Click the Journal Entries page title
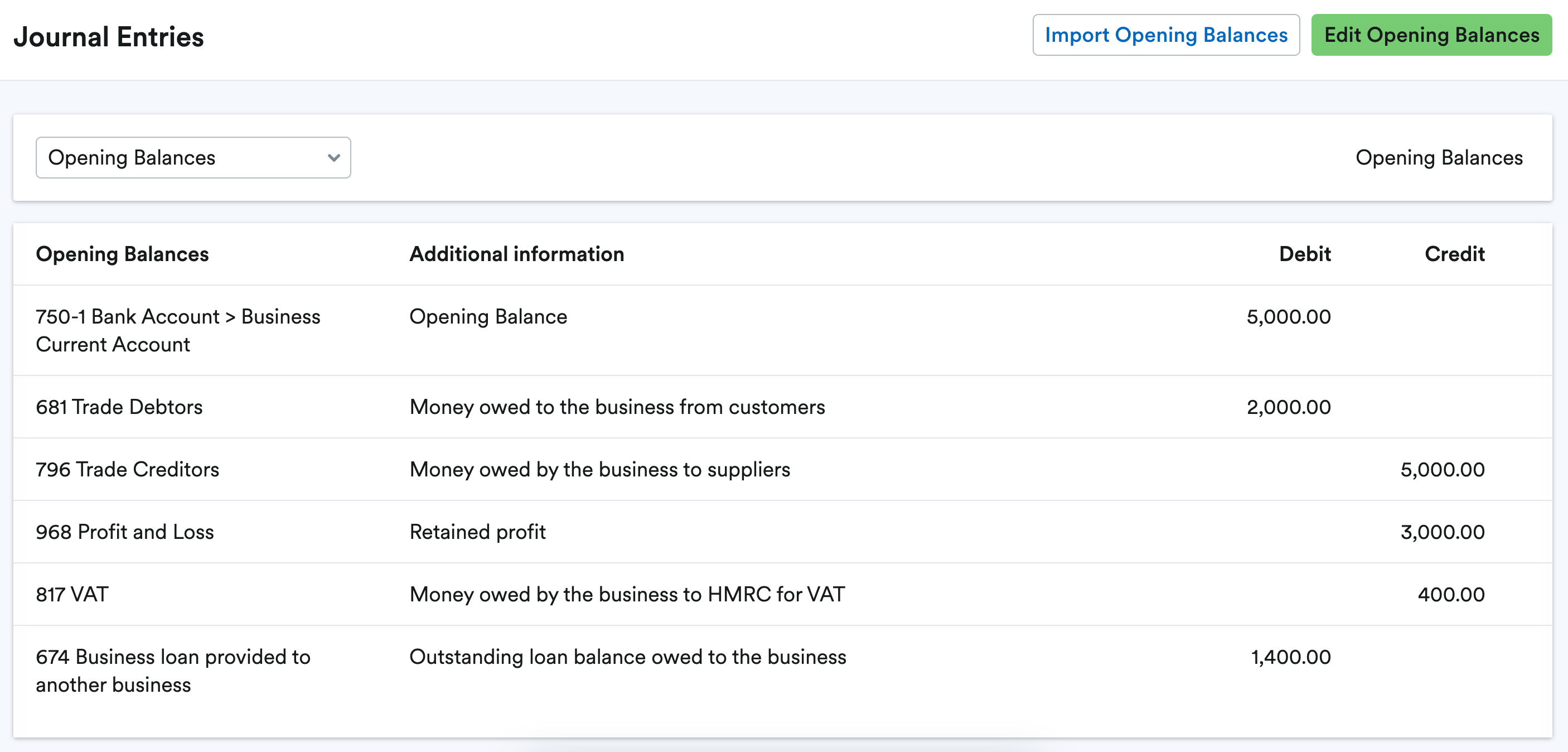Viewport: 1568px width, 752px height. point(109,35)
